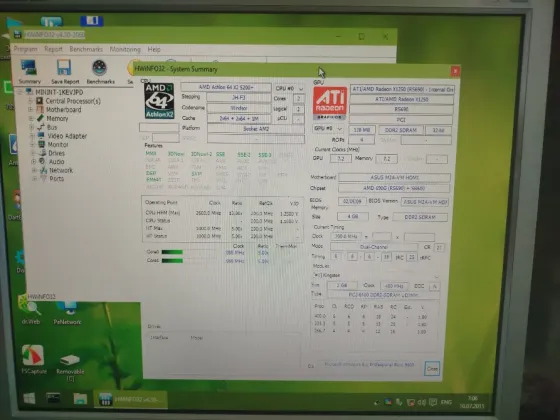This screenshot has height=420, width=560.
Task: Open the command prompt taskbar icon
Action: click(x=53, y=398)
